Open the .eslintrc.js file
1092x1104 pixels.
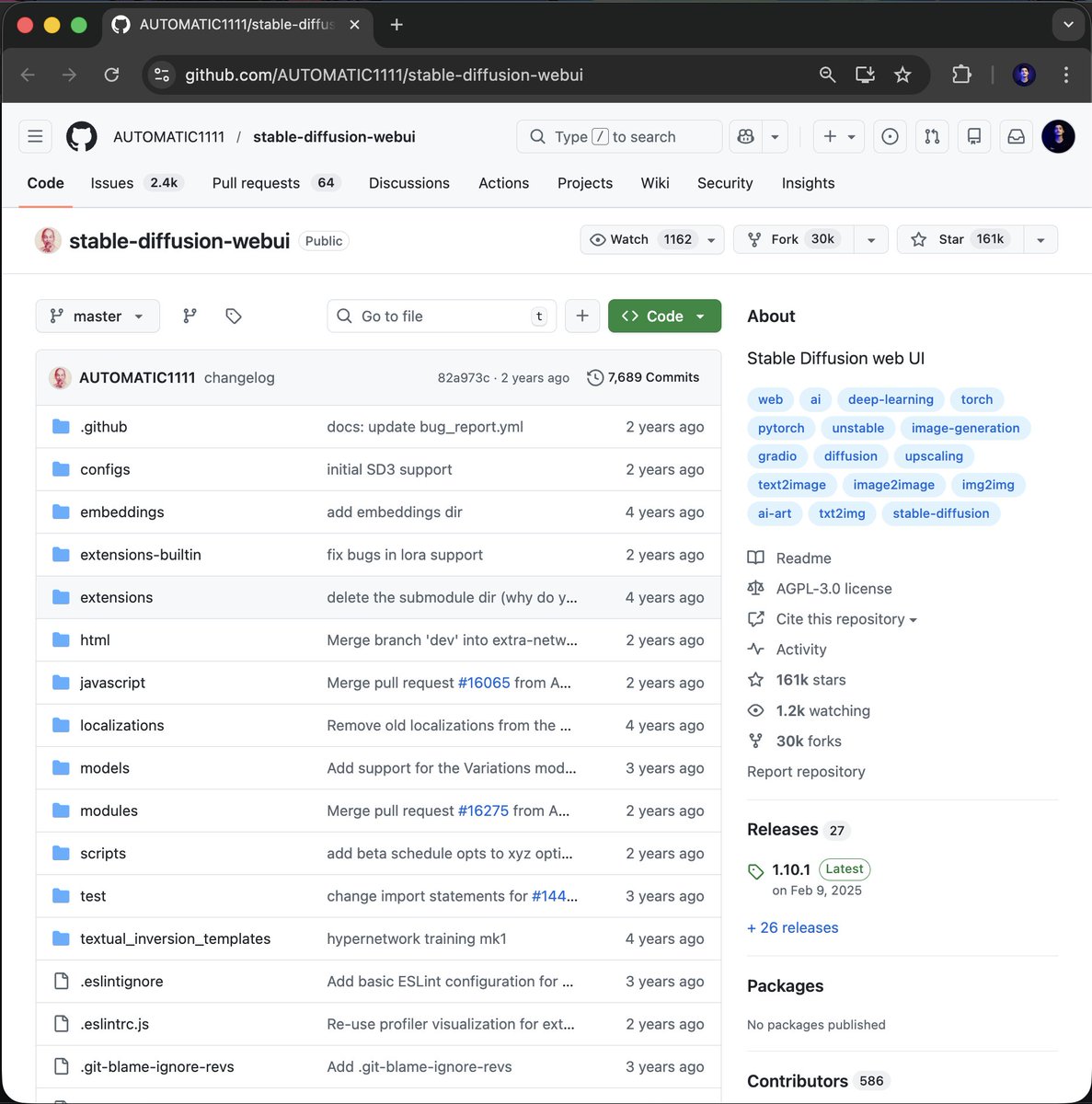click(114, 1024)
